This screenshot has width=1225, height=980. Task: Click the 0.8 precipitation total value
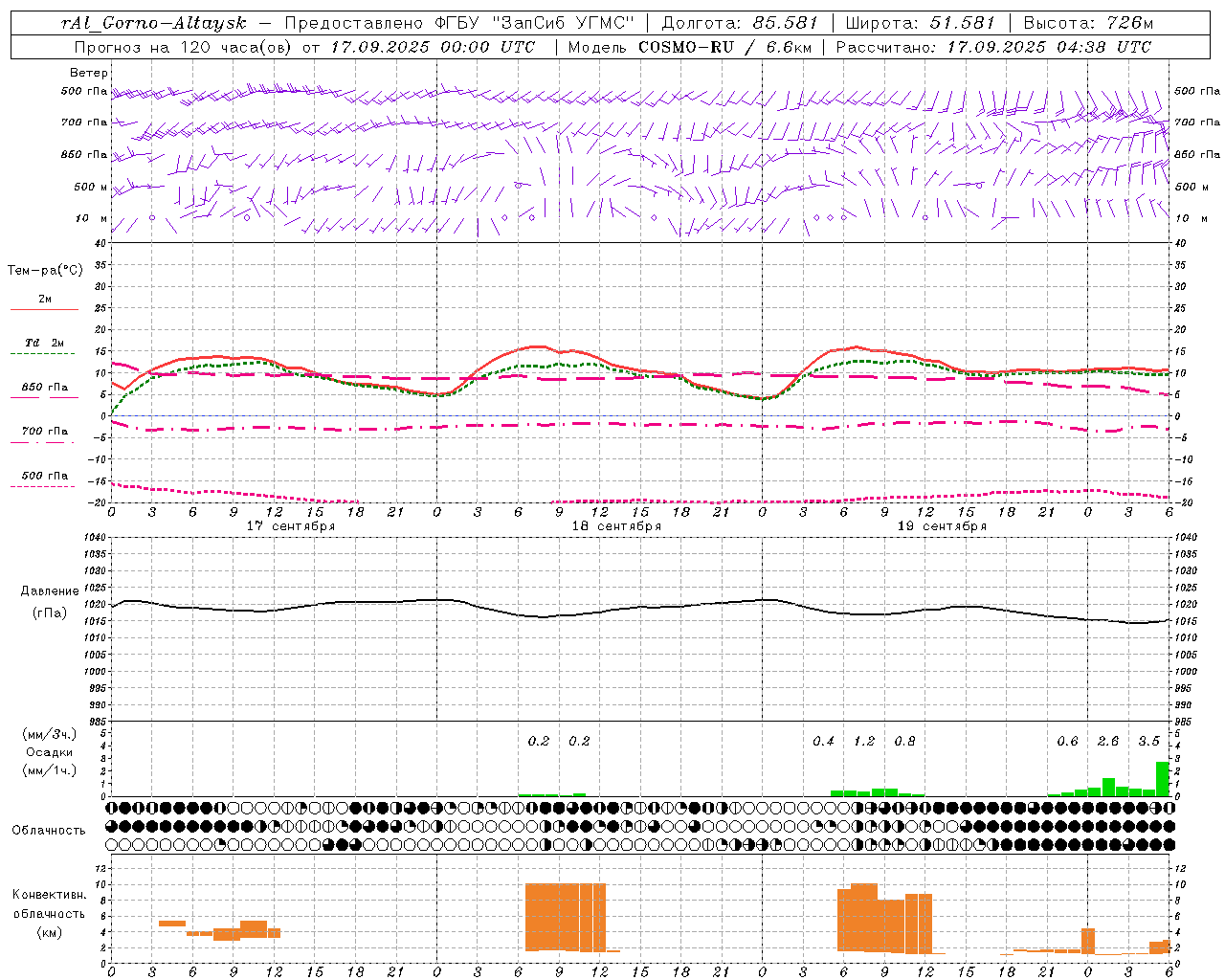pyautogui.click(x=904, y=741)
